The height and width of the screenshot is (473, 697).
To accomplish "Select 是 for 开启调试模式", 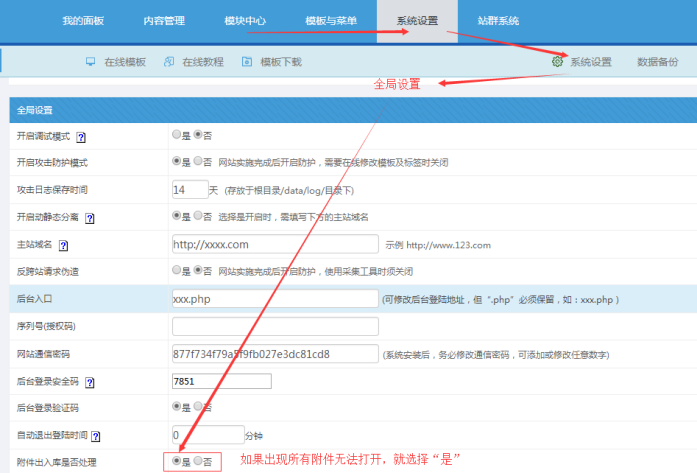I will (177, 134).
